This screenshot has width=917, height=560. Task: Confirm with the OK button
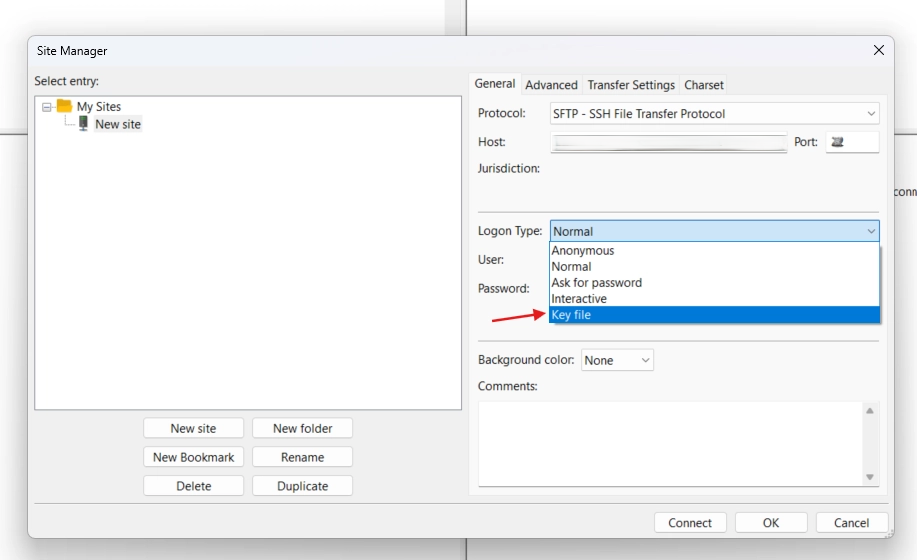pyautogui.click(x=771, y=523)
